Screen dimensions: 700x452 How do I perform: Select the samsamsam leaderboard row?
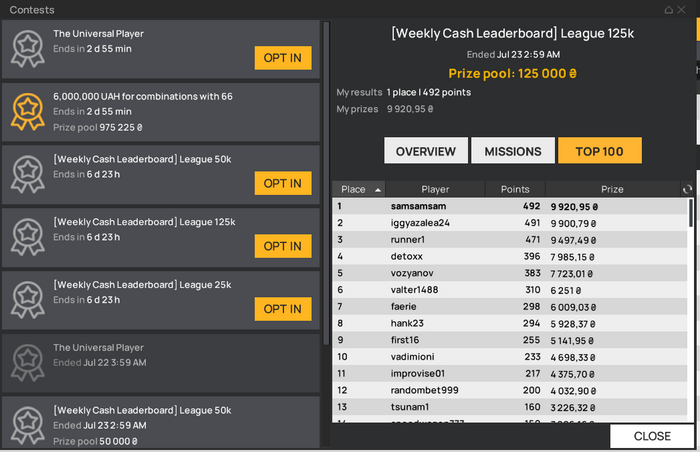tap(510, 206)
